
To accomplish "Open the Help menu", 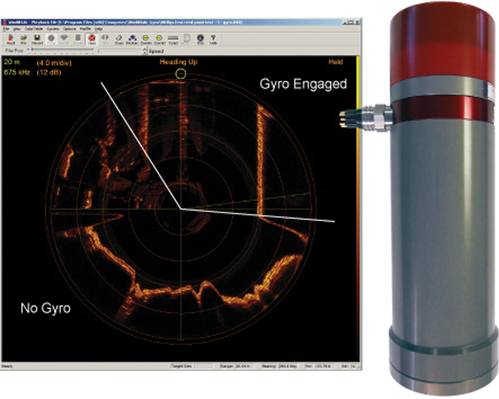I will (x=99, y=29).
